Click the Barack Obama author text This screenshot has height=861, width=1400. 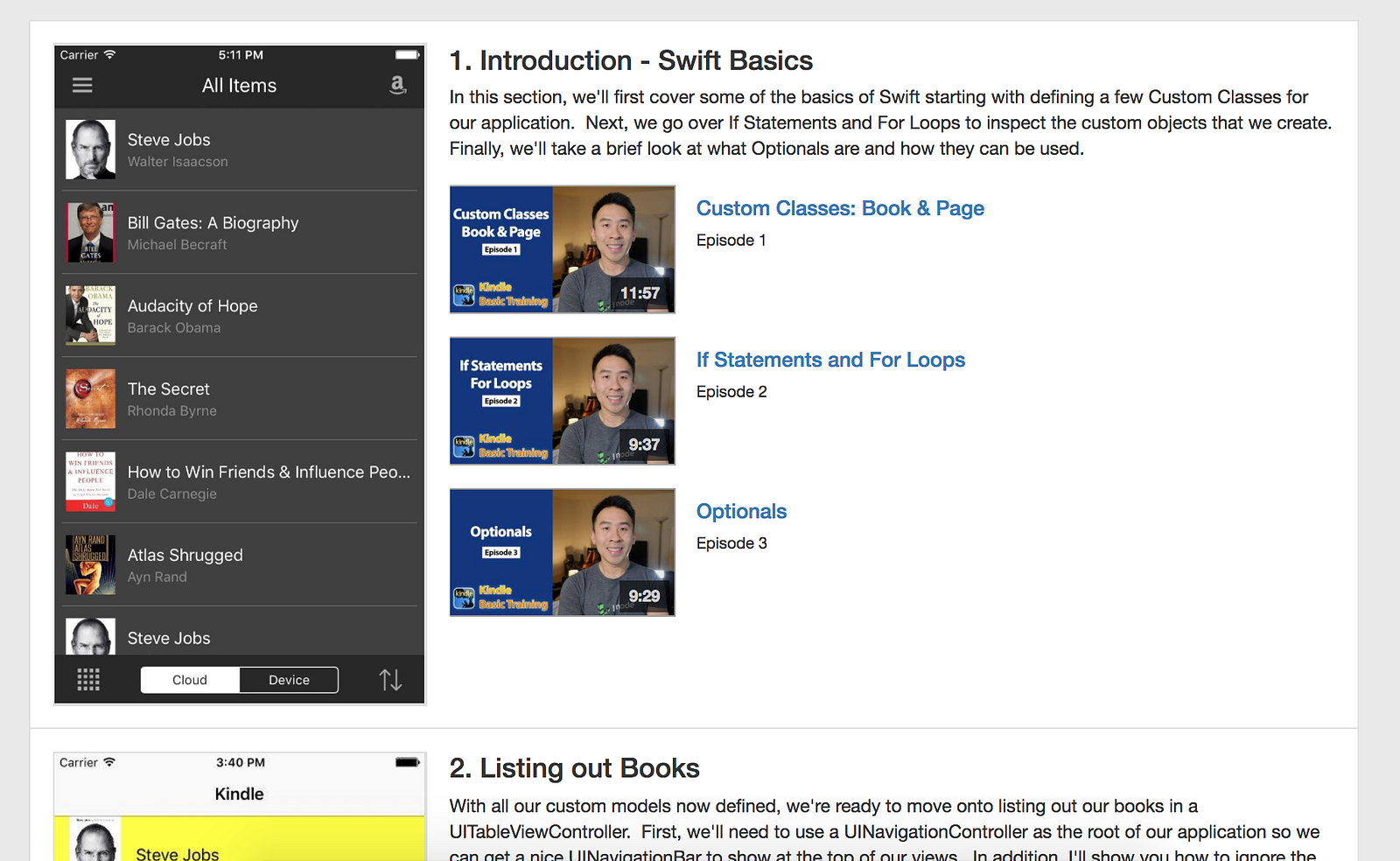174,328
